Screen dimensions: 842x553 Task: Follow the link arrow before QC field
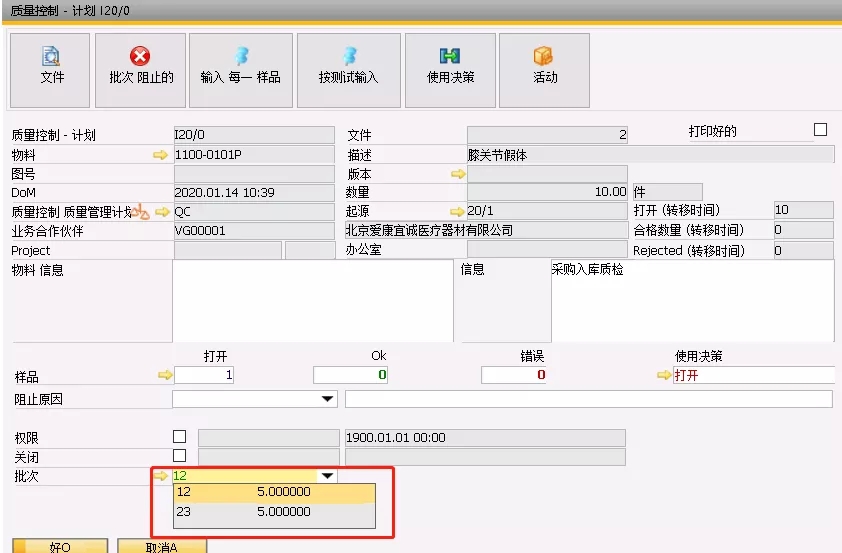coord(162,212)
